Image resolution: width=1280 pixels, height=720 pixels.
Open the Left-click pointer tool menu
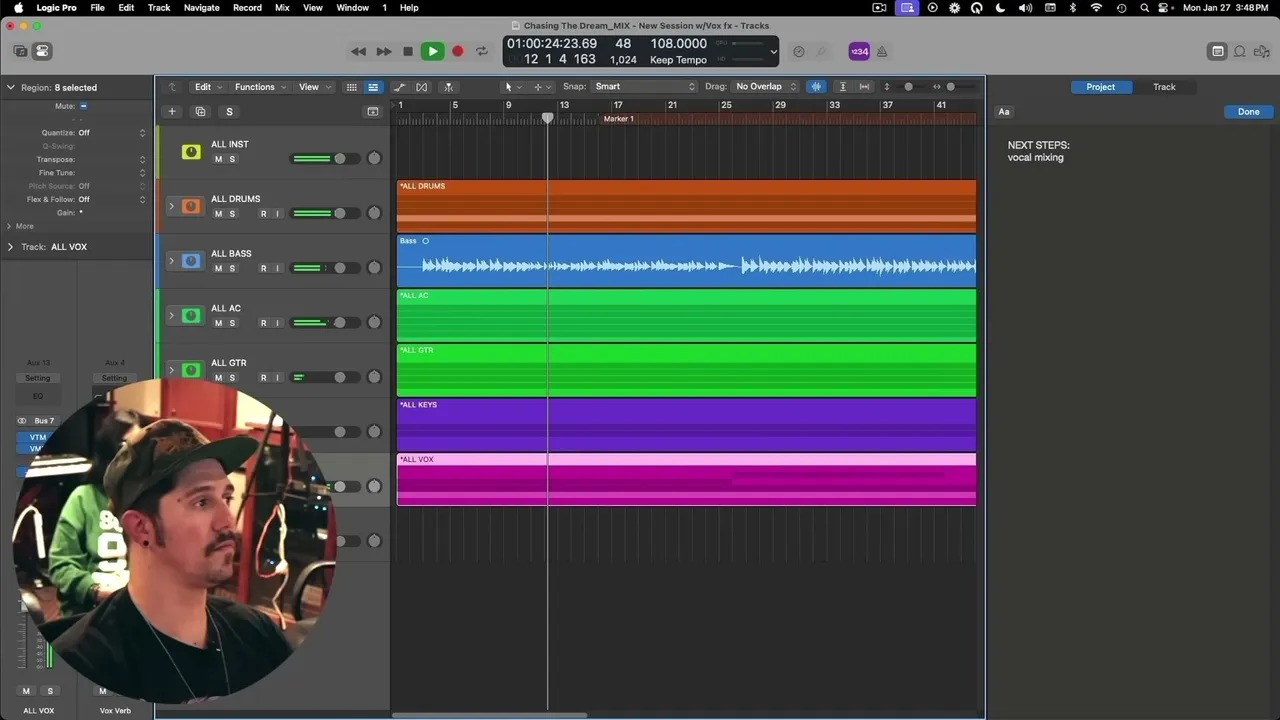[x=512, y=87]
